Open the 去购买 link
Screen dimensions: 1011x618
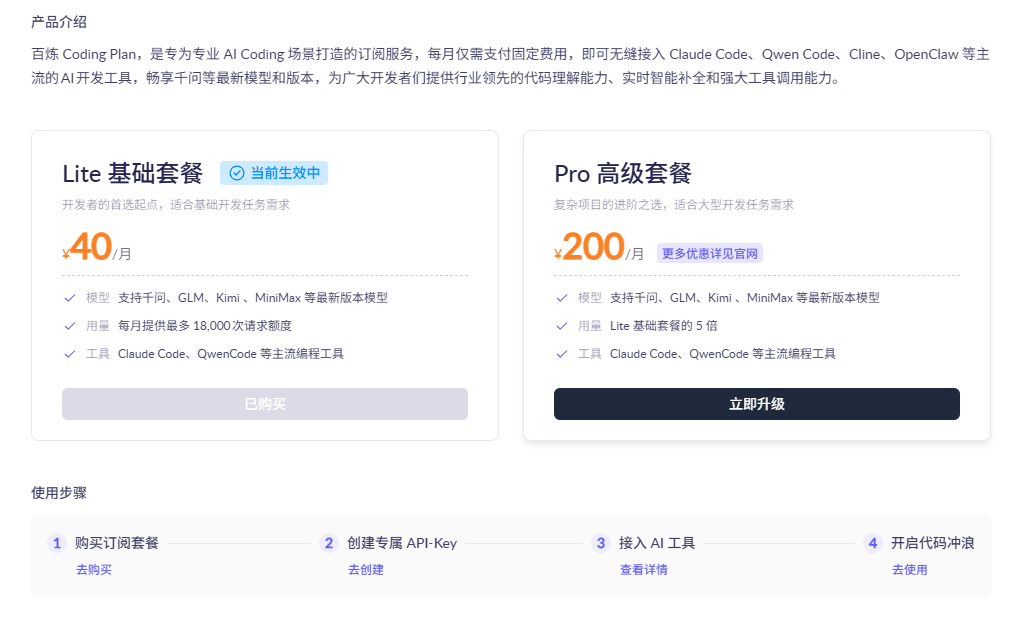(x=94, y=570)
